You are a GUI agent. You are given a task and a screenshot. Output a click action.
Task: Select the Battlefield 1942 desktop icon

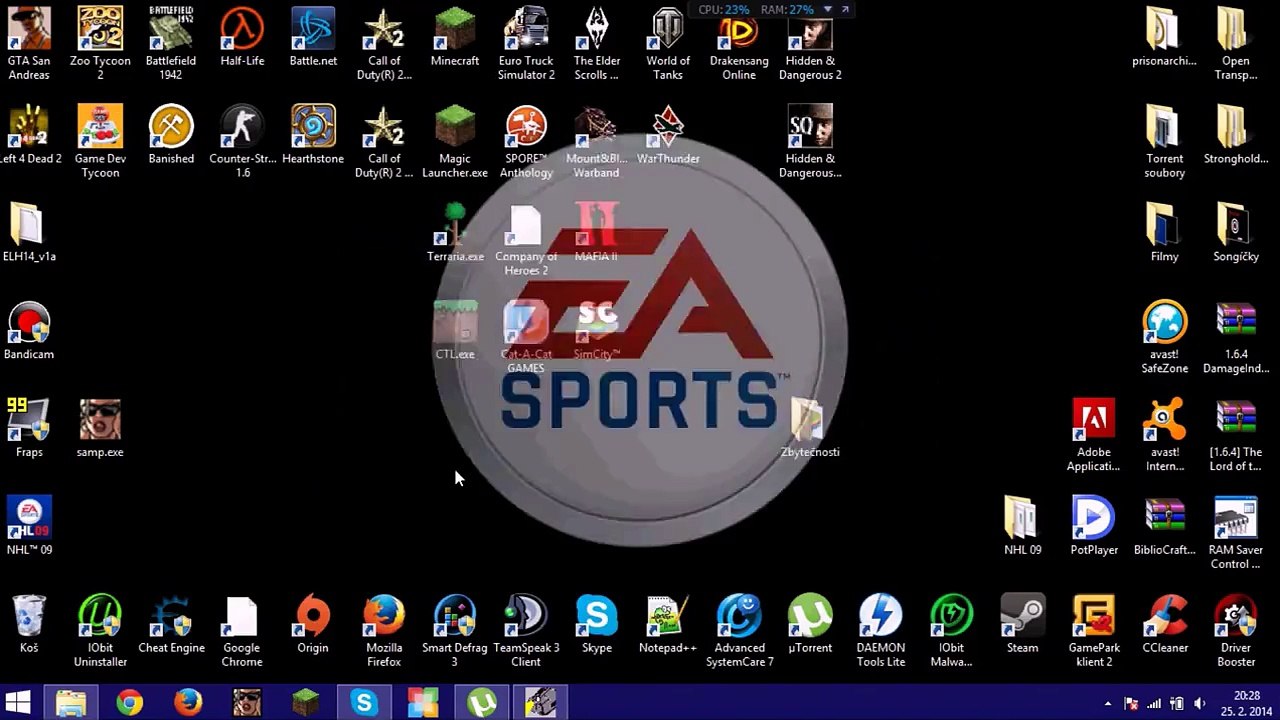pyautogui.click(x=171, y=43)
